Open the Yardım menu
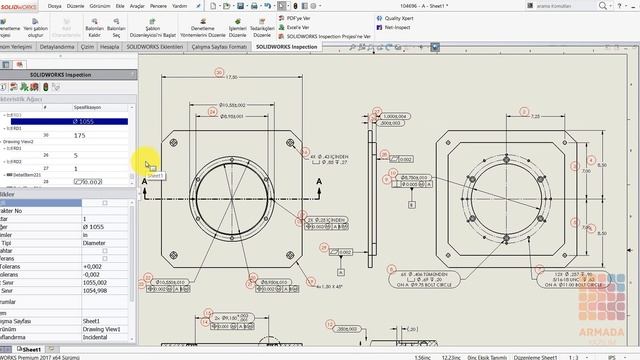The height and width of the screenshot is (360, 640). point(179,6)
